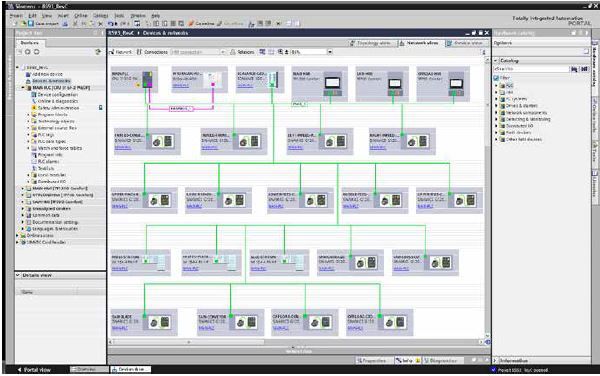Toggle the Filter checkbox in hardware catalog
600x376 pixels.
(x=496, y=78)
